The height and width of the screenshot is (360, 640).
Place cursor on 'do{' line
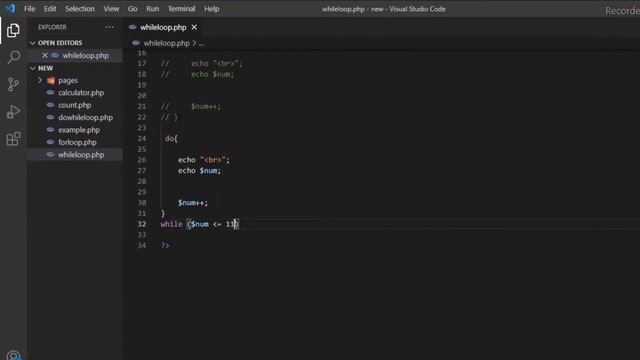pyautogui.click(x=171, y=138)
